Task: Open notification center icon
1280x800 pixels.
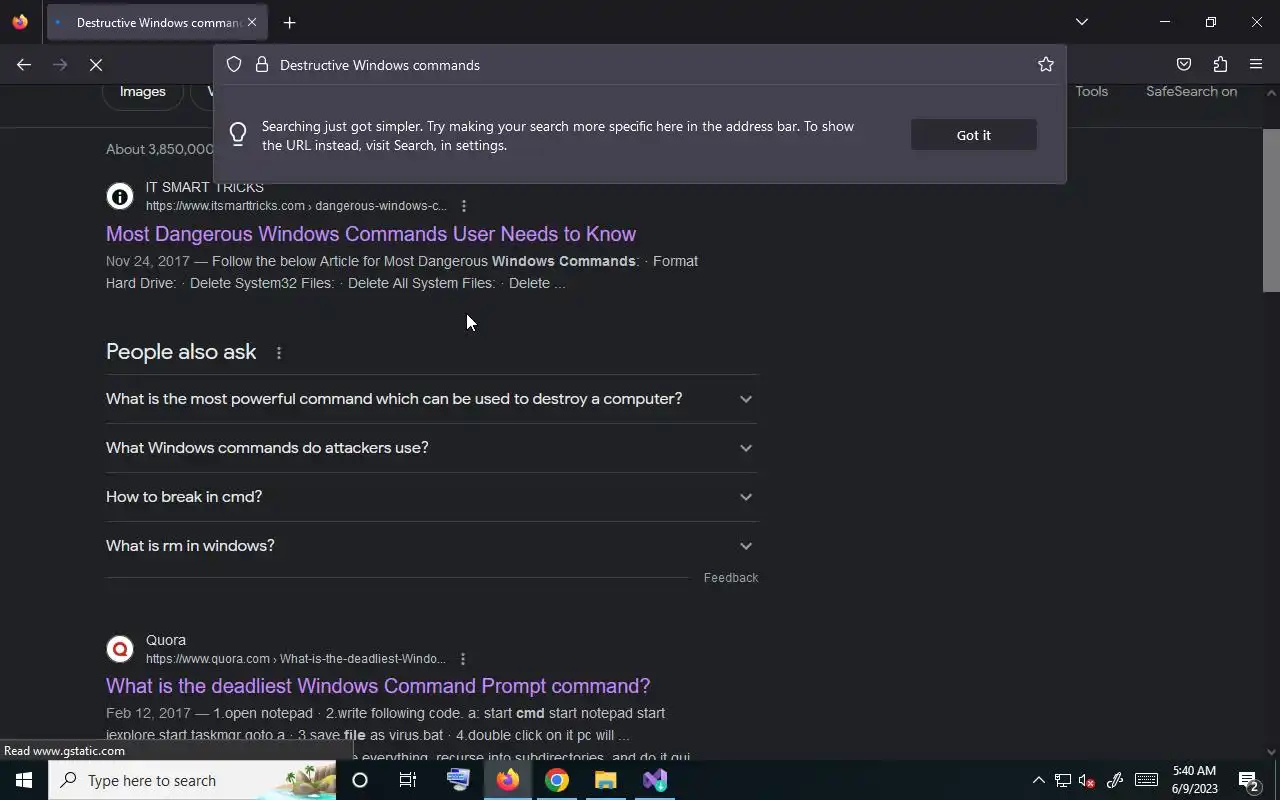Action: (x=1248, y=780)
